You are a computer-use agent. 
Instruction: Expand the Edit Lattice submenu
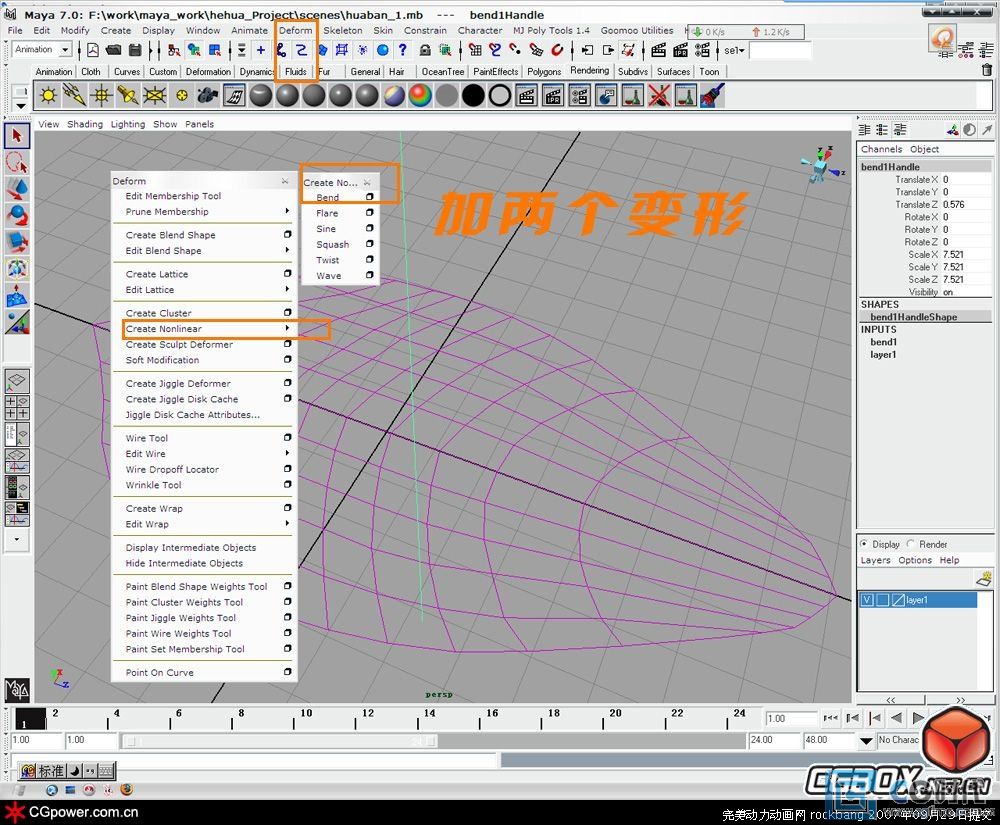pyautogui.click(x=288, y=289)
